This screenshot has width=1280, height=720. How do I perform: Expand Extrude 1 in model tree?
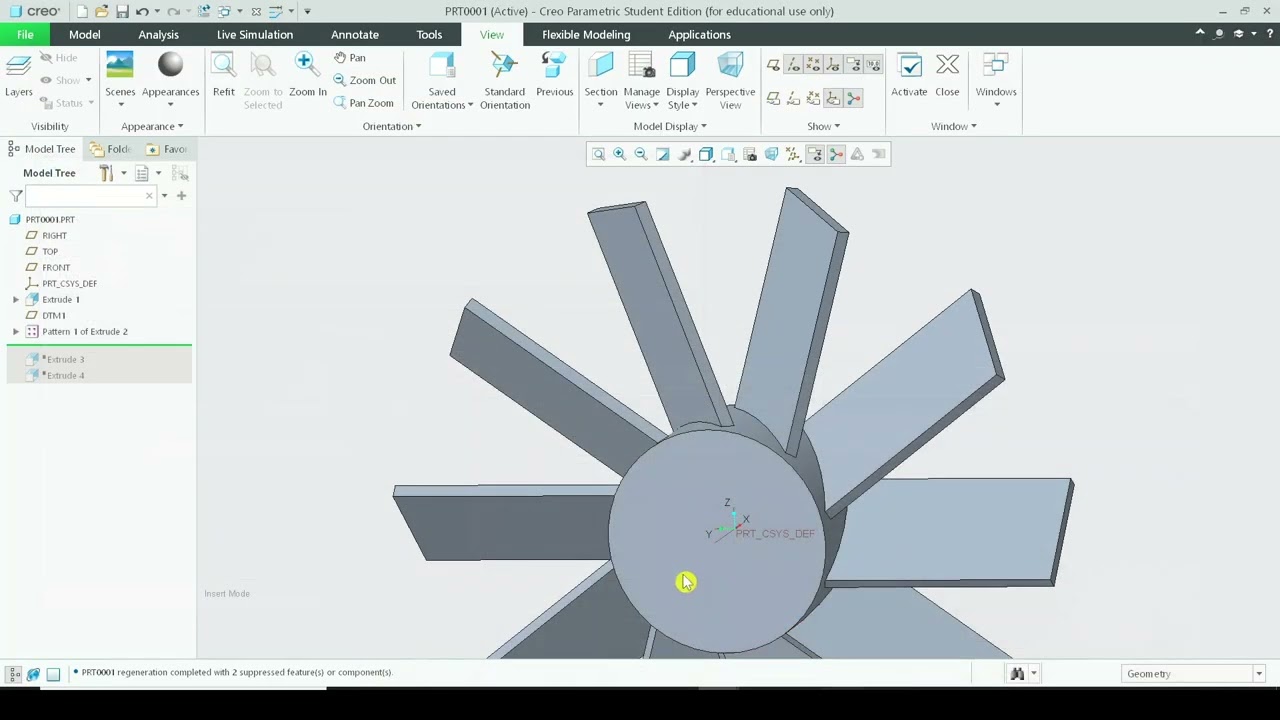click(x=16, y=300)
